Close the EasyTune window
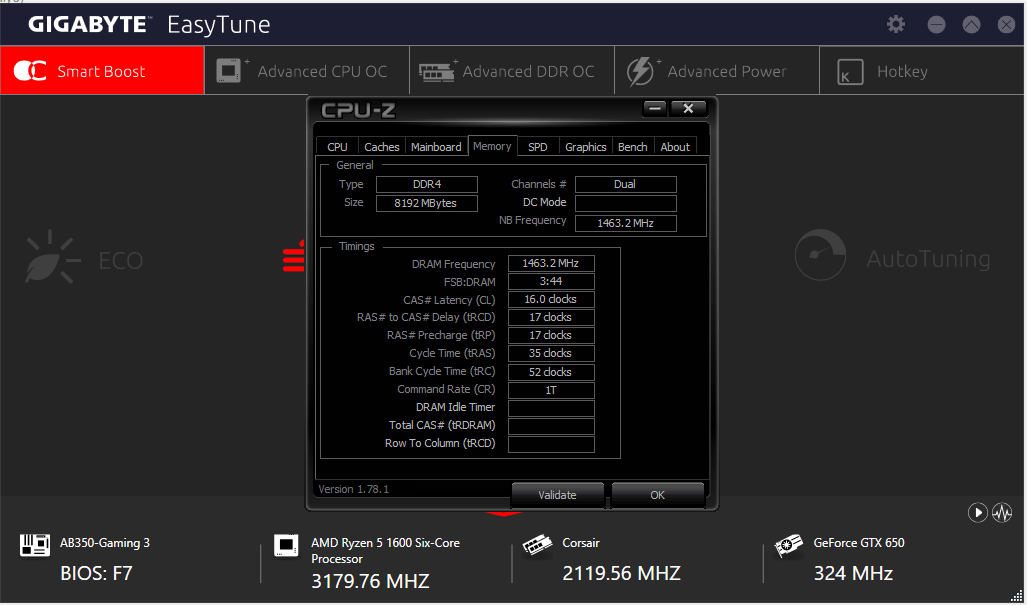 point(1007,25)
